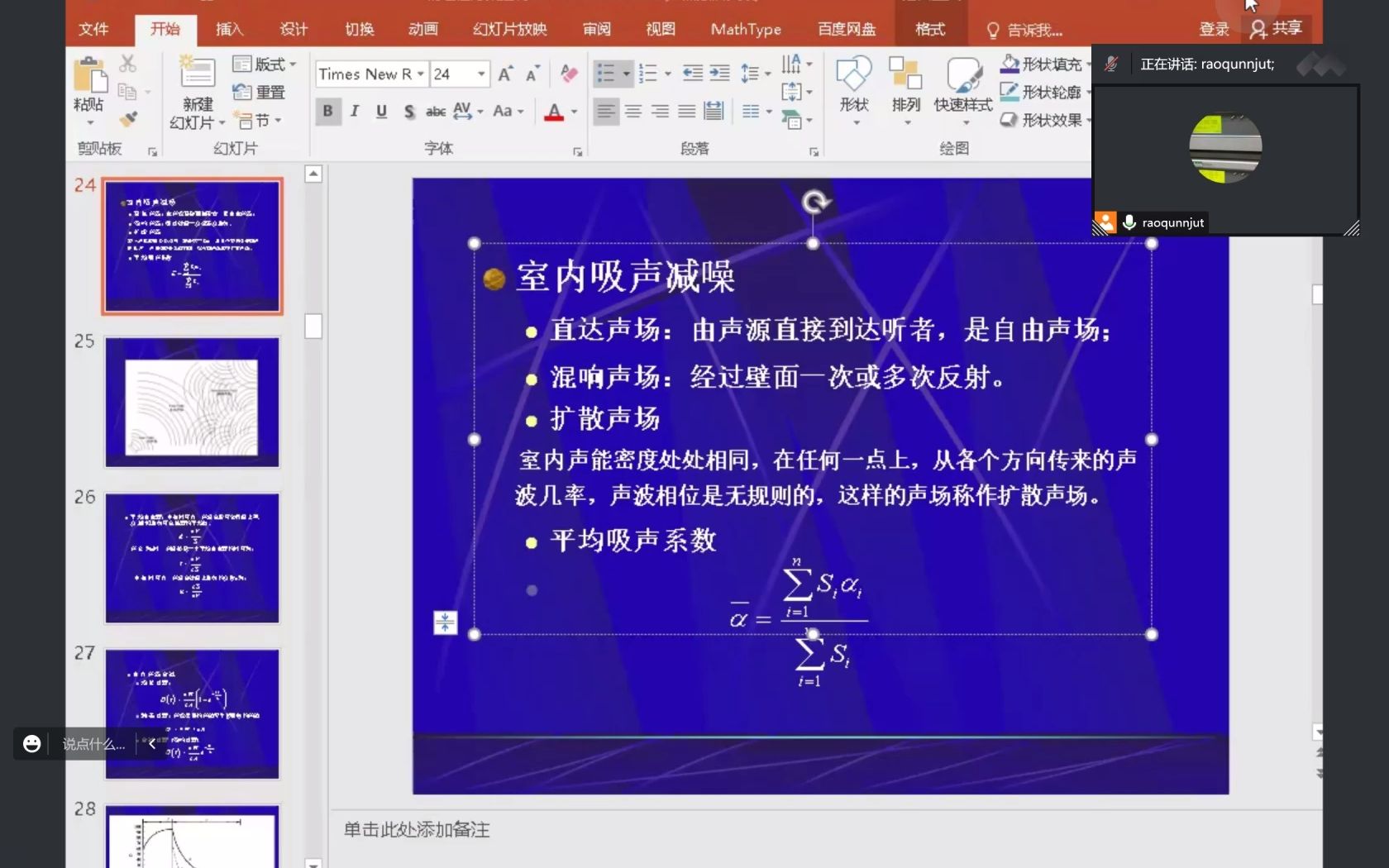The height and width of the screenshot is (868, 1389).
Task: Switch to the Slide Show (幻灯片放映) tab
Action: pyautogui.click(x=510, y=29)
